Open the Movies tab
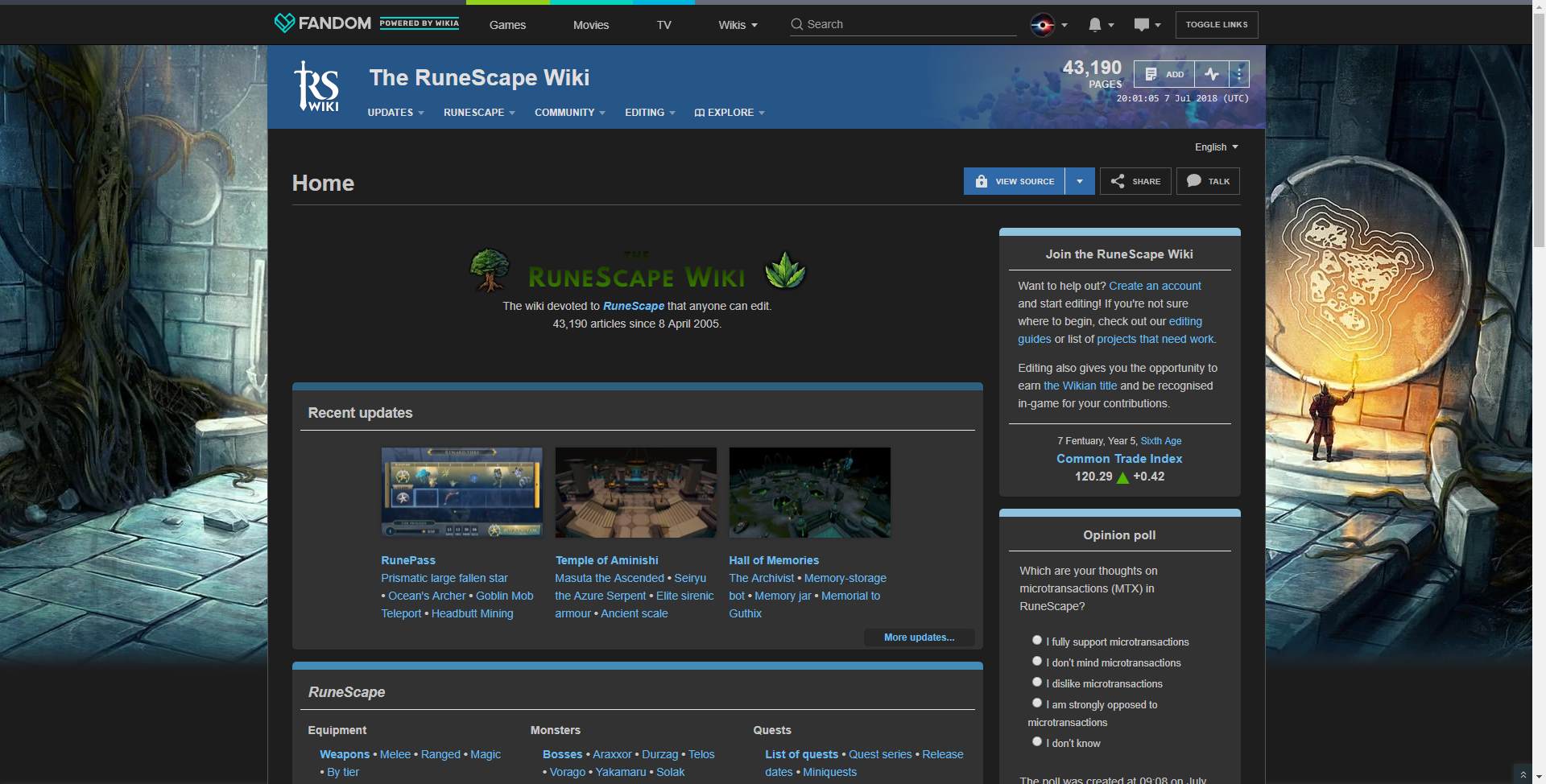Screen dimensions: 1546x784 (x=591, y=25)
